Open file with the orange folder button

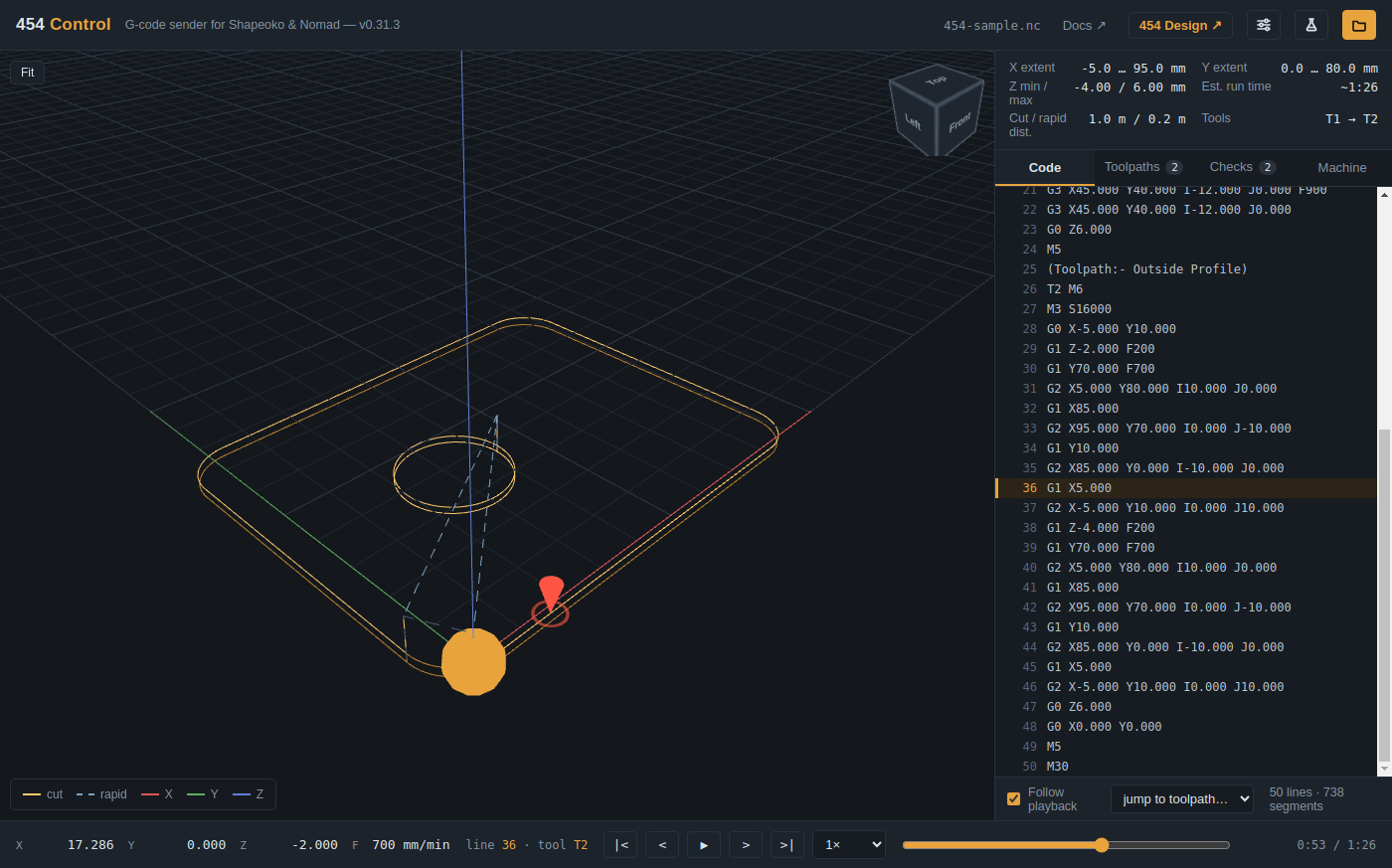click(x=1359, y=25)
